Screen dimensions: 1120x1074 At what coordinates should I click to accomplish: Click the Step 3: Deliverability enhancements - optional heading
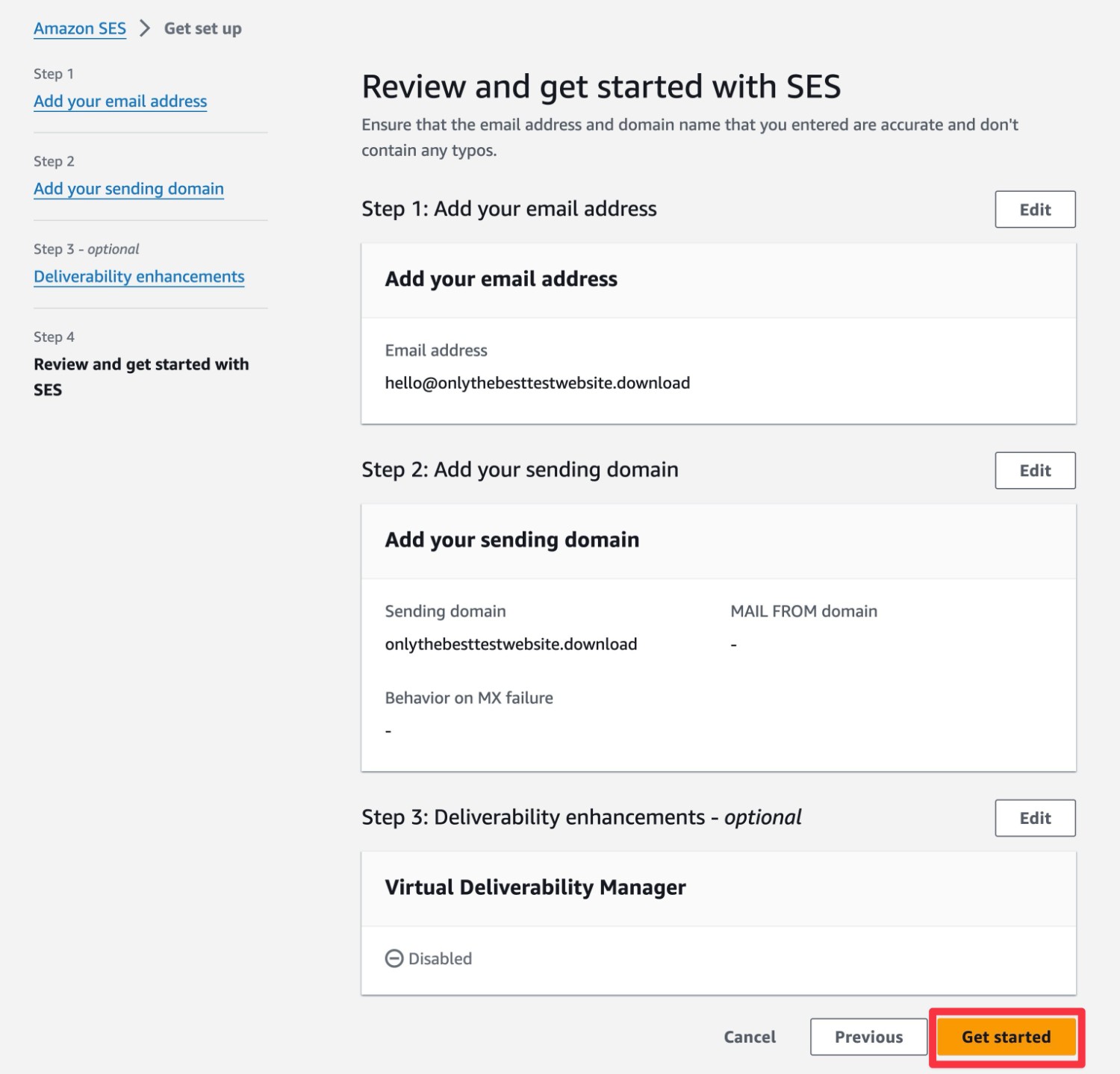(x=581, y=817)
